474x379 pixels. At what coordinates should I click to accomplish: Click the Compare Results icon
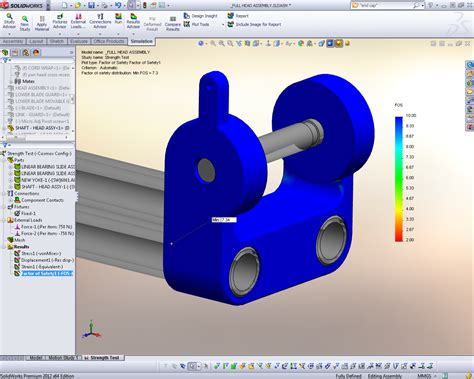pos(173,23)
